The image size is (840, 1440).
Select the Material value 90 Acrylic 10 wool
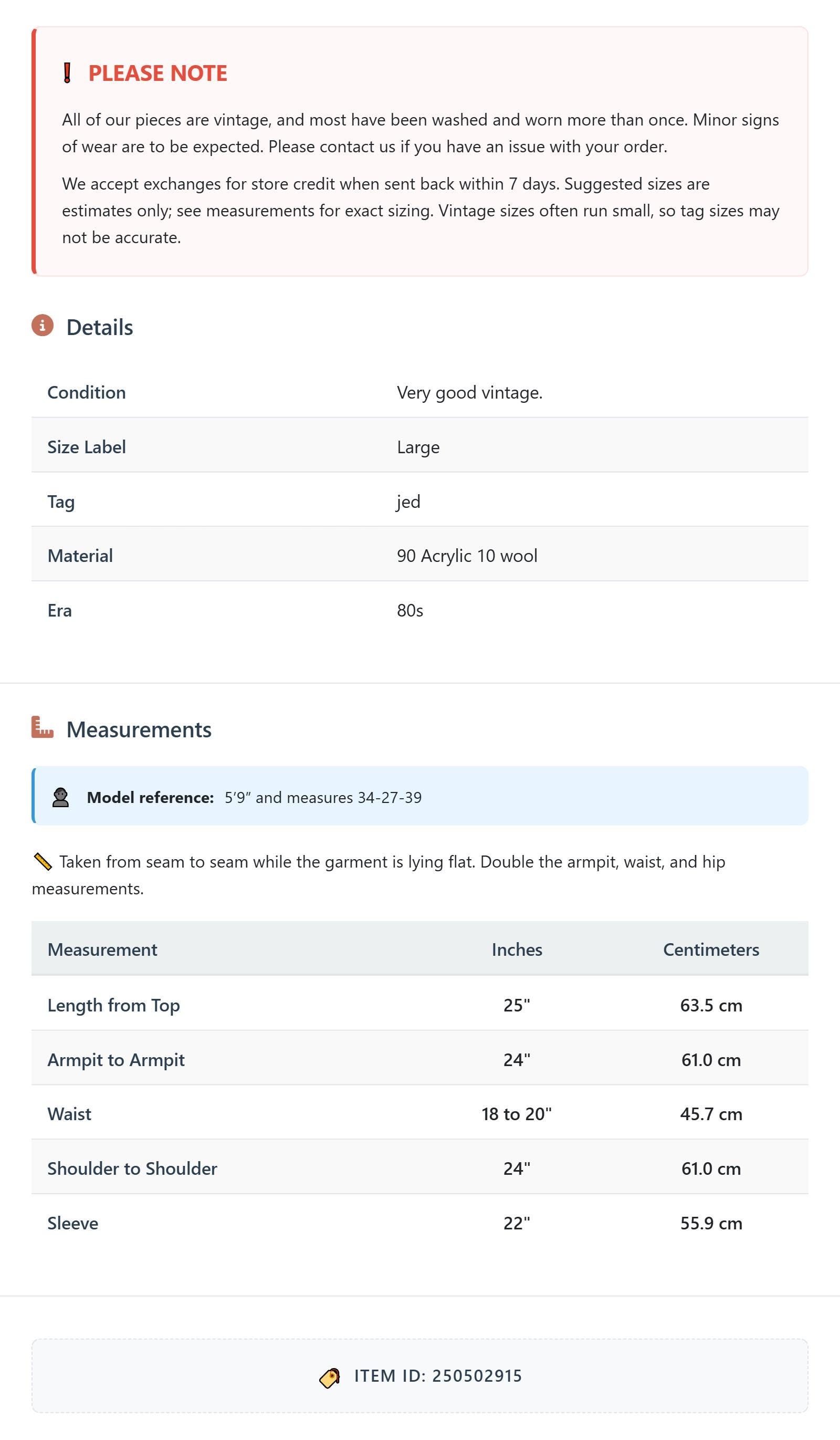click(x=467, y=556)
